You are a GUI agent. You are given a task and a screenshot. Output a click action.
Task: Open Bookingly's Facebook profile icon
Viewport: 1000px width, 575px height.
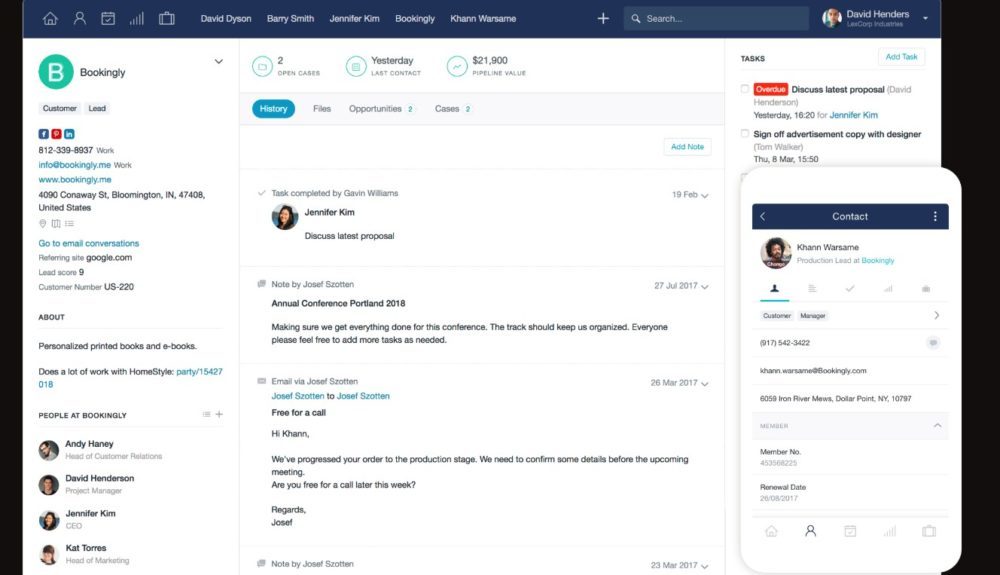[44, 134]
